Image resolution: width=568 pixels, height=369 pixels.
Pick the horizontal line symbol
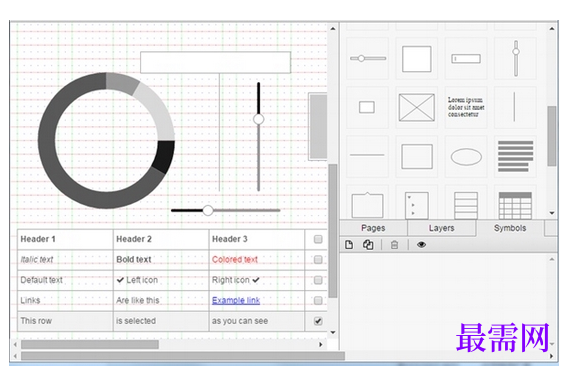(x=368, y=156)
